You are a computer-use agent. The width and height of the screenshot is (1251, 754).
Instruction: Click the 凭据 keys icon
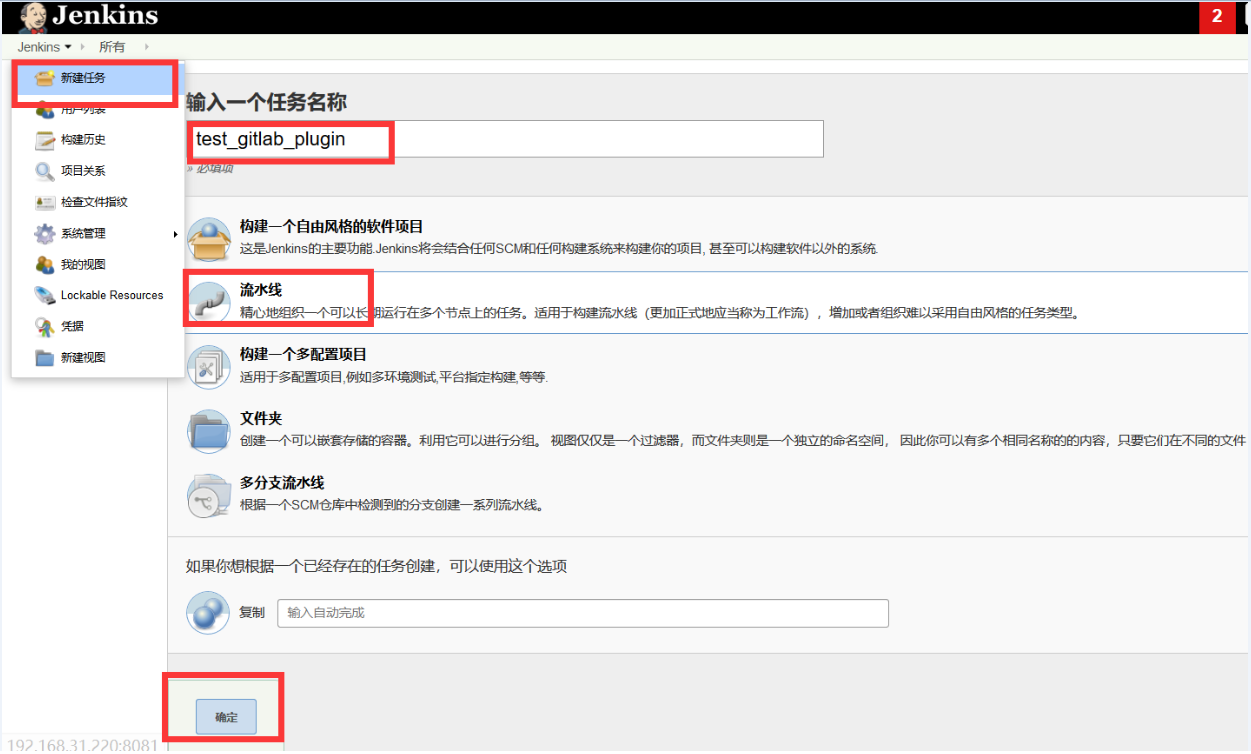(x=44, y=326)
